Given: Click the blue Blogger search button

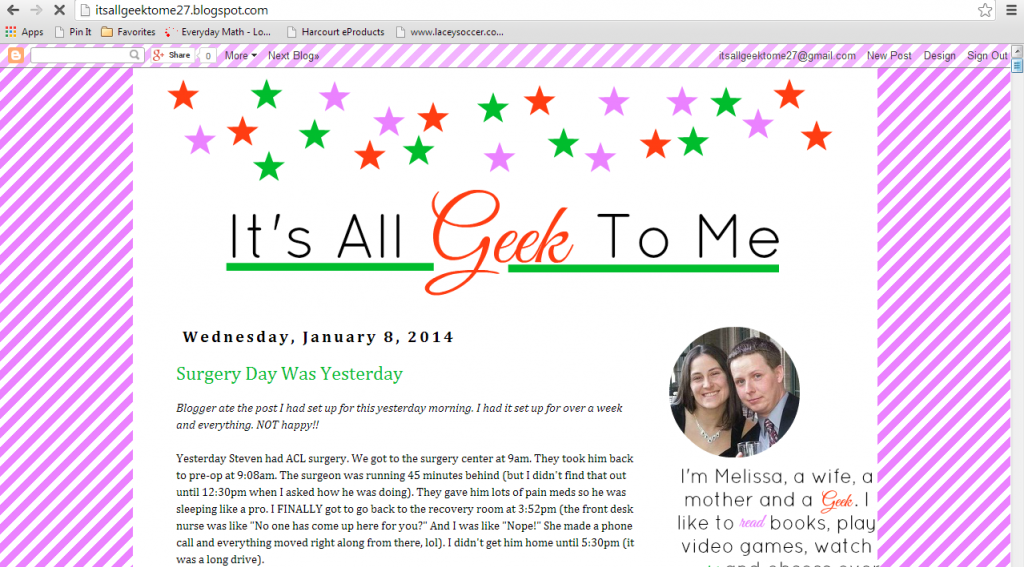Looking at the screenshot, I should (x=137, y=56).
